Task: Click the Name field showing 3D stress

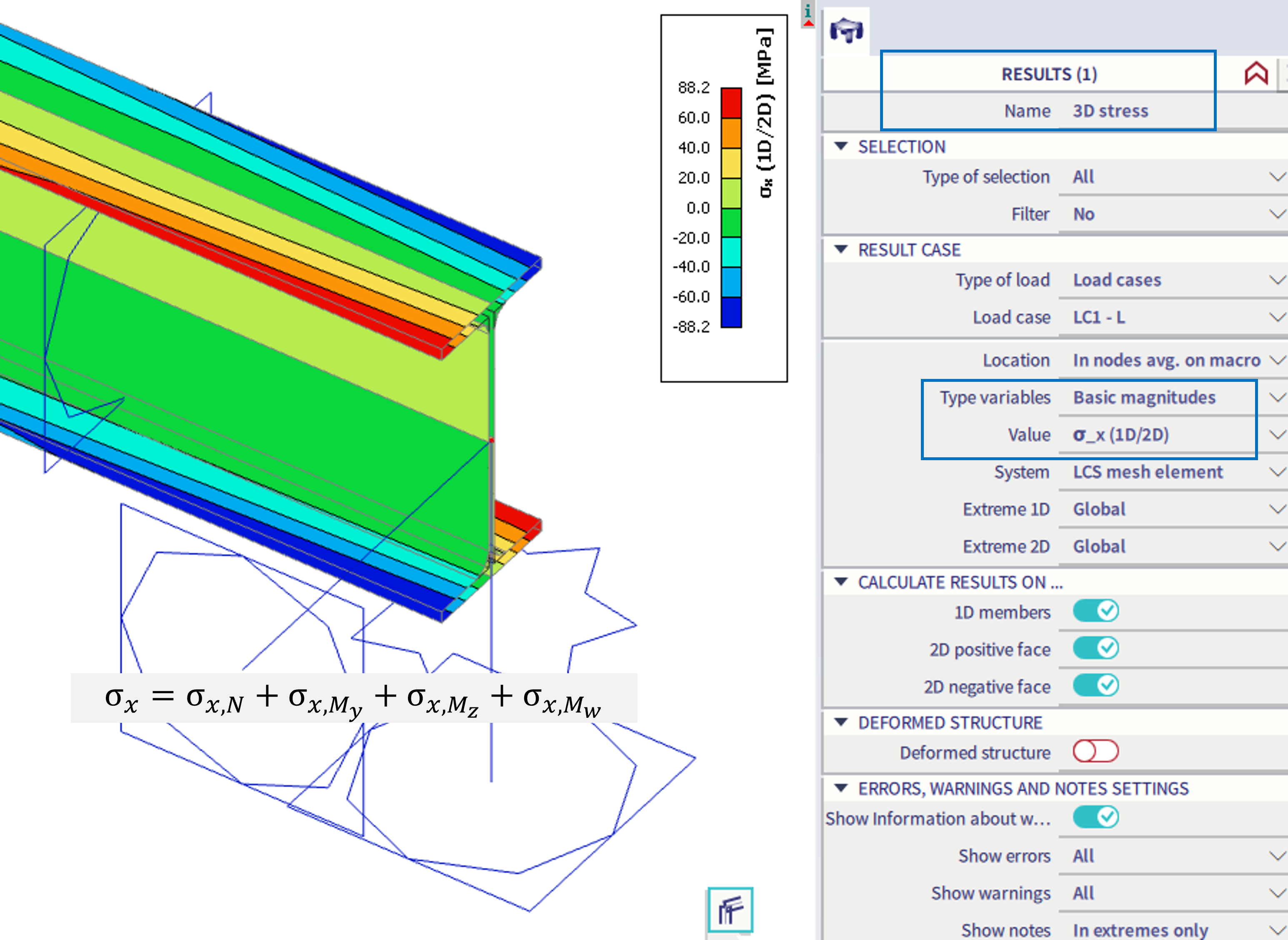Action: point(1110,111)
